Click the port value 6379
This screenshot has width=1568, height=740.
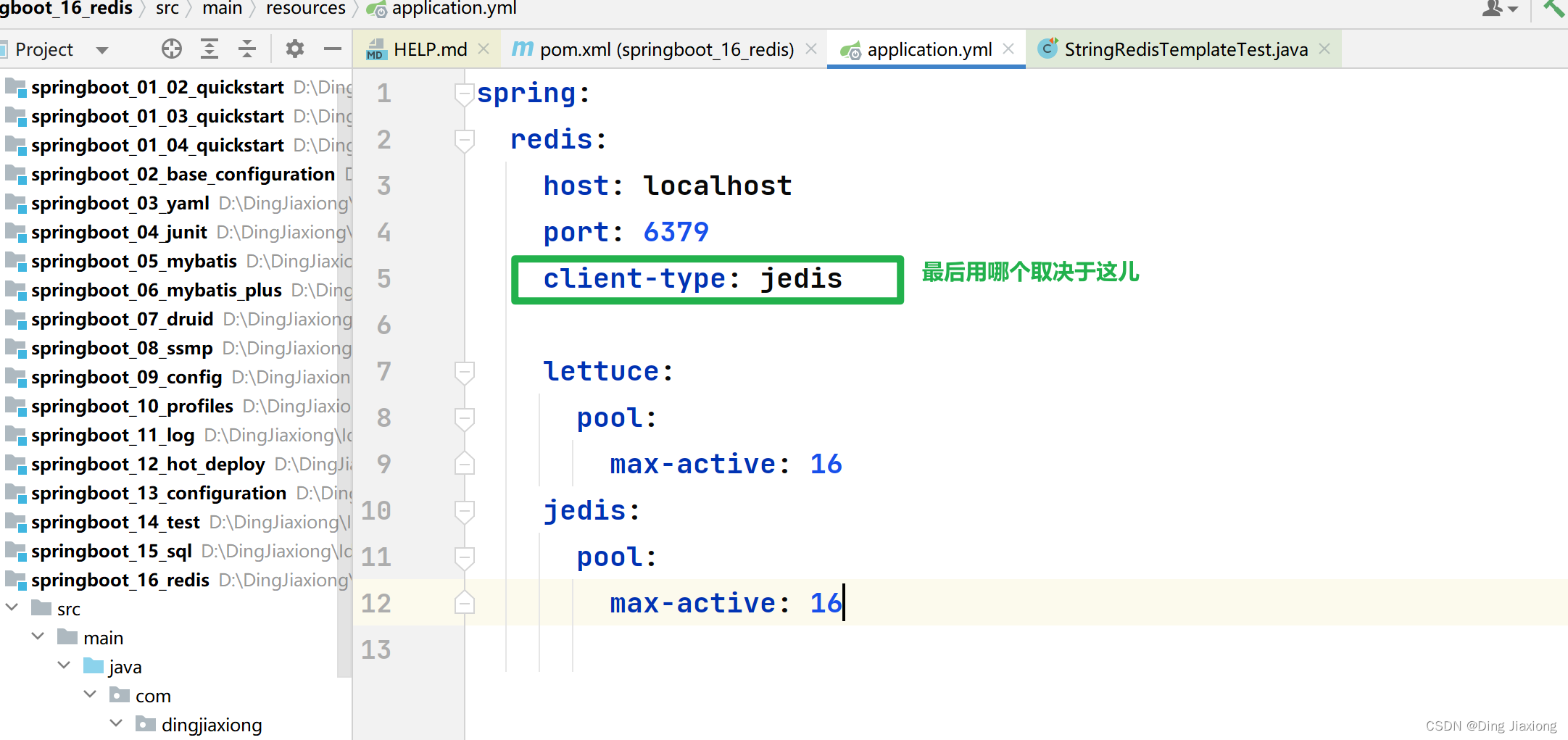coord(676,233)
